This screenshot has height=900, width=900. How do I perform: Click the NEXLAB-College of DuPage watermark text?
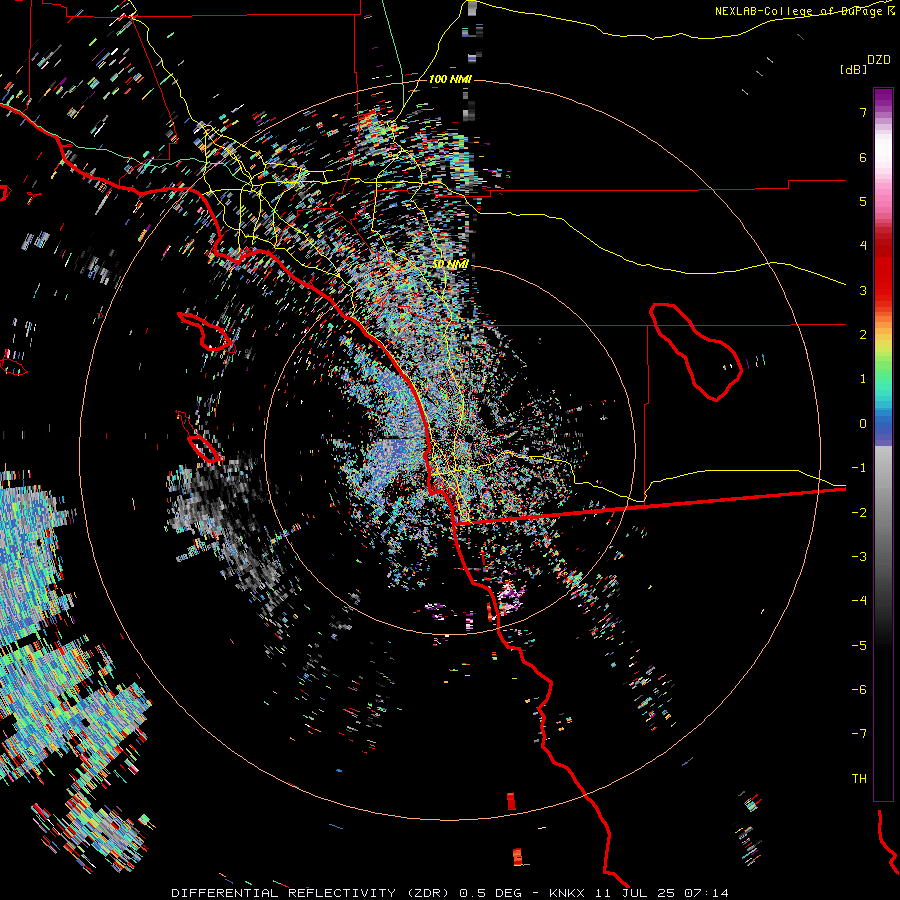[x=804, y=11]
